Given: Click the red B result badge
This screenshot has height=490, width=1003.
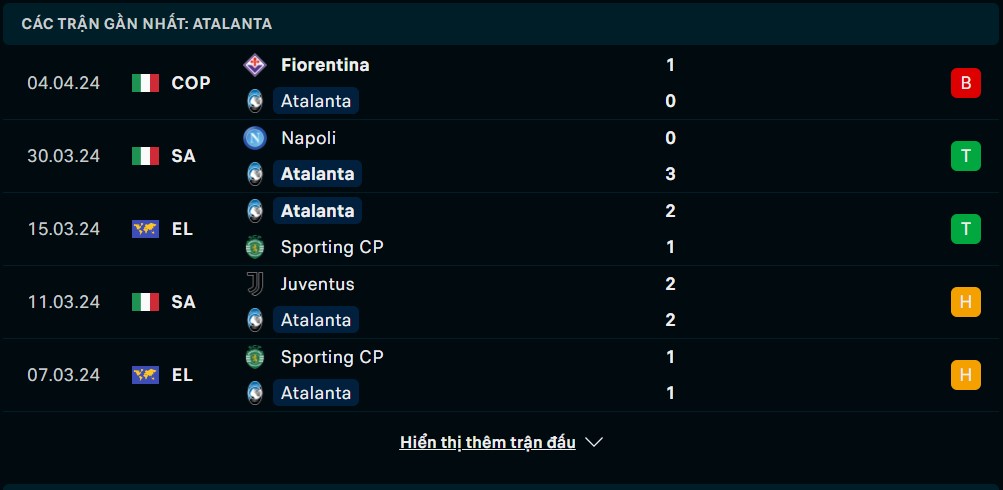Looking at the screenshot, I should point(965,83).
